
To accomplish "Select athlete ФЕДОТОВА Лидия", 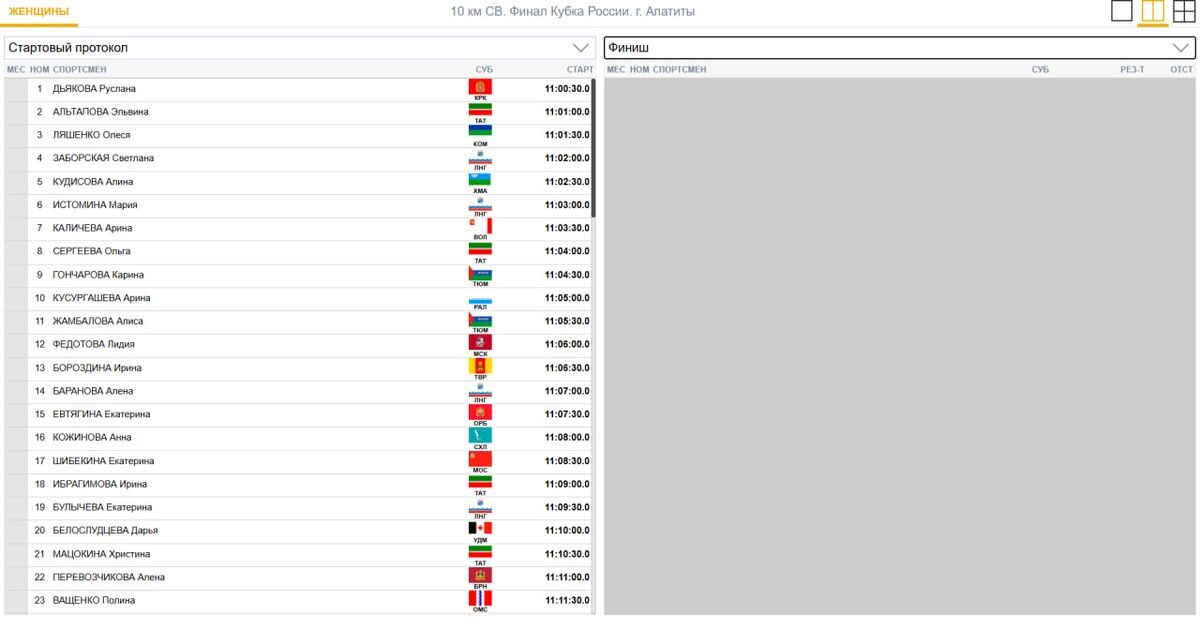I will (93, 344).
